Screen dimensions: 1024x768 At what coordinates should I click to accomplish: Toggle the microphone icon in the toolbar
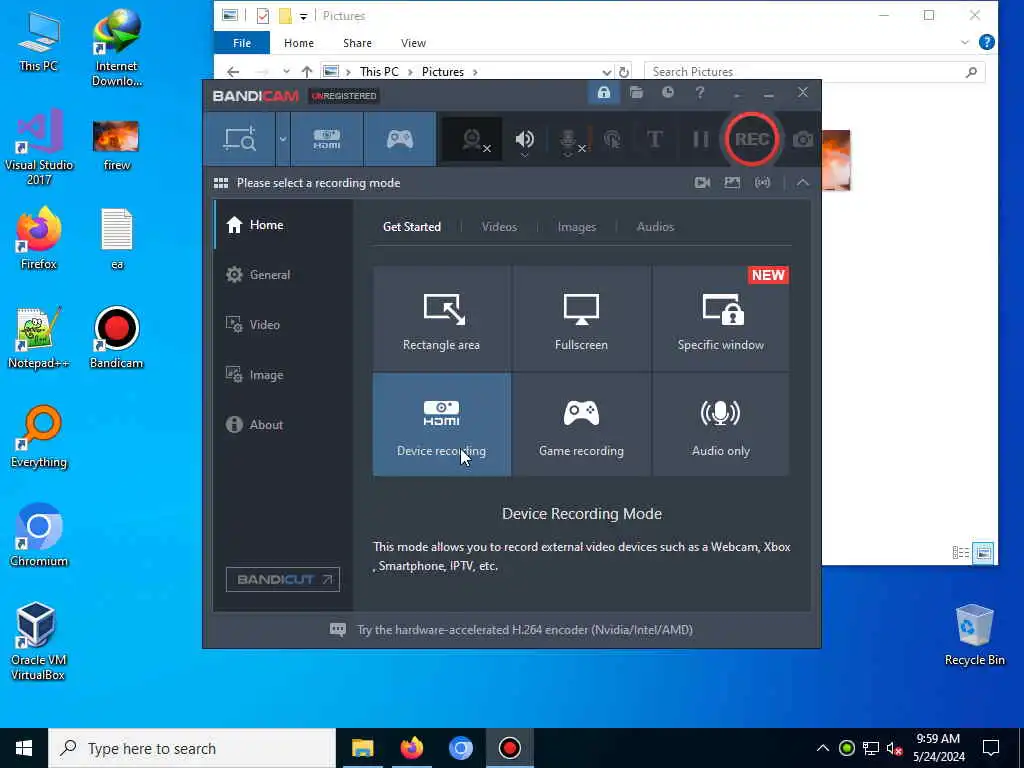(x=569, y=140)
